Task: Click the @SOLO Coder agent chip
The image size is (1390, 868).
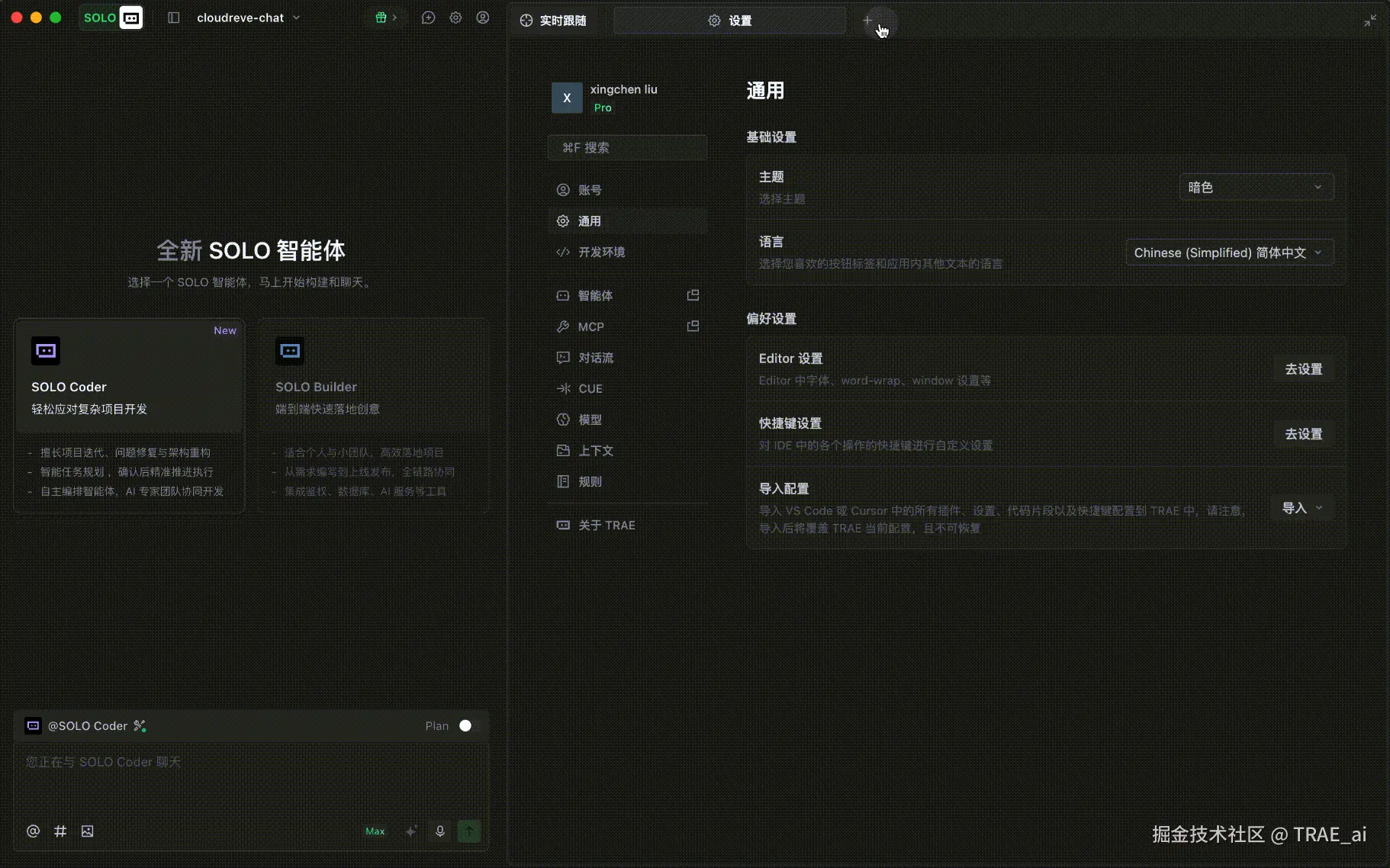Action: click(x=77, y=726)
